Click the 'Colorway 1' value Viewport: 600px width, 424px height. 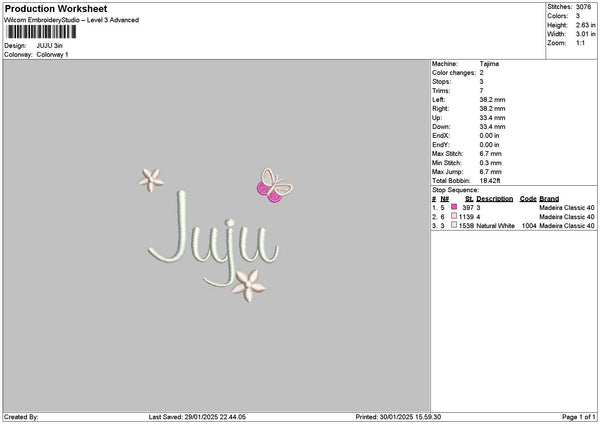52,55
